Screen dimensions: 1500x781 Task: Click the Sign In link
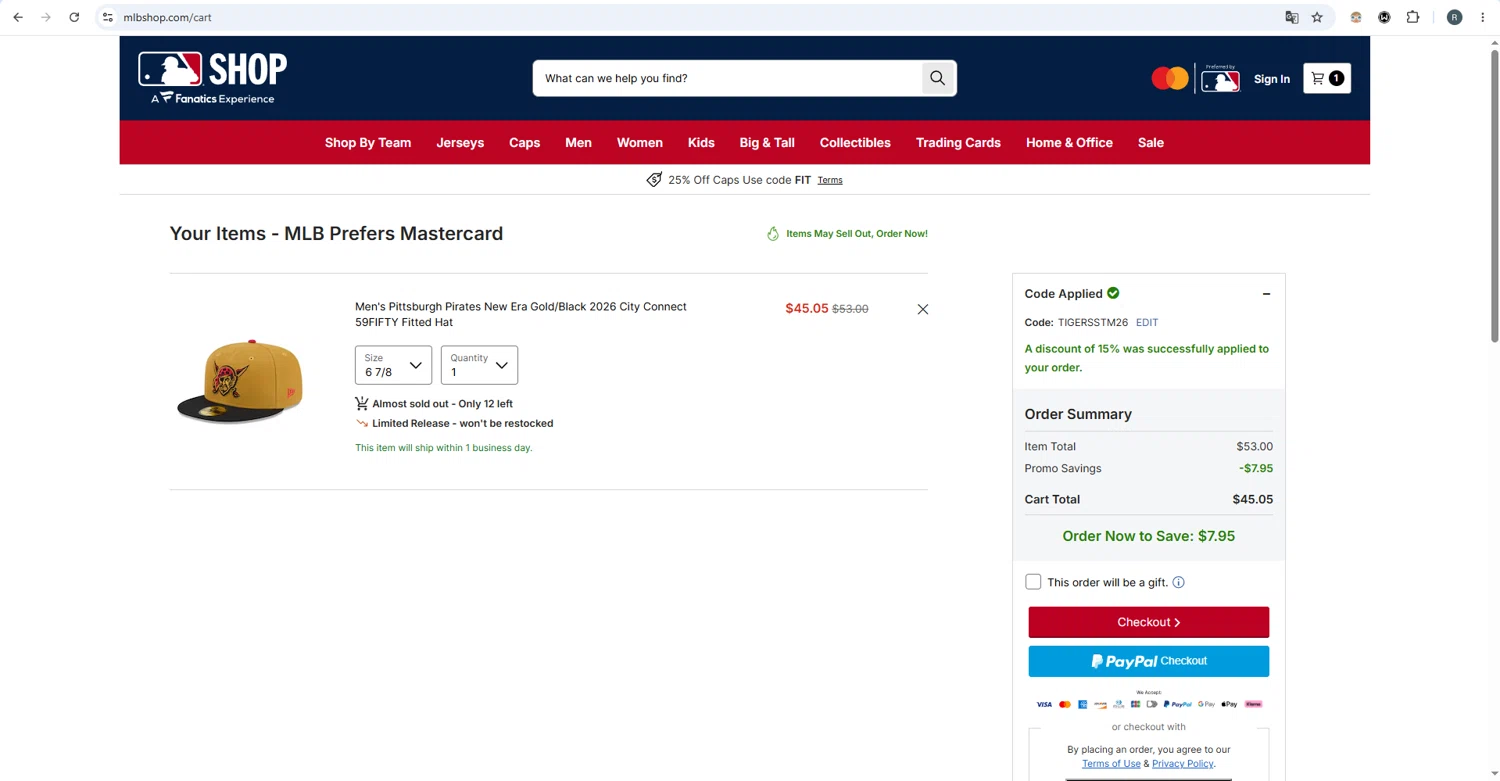click(1272, 79)
